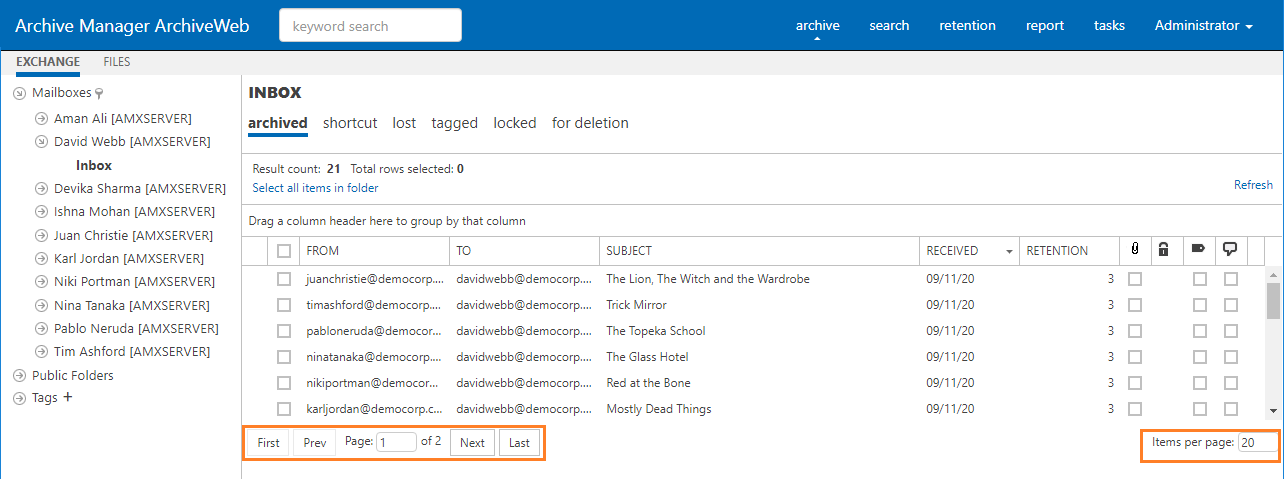This screenshot has height=479, width=1284.
Task: Switch to the FILES tab
Action: [x=117, y=62]
